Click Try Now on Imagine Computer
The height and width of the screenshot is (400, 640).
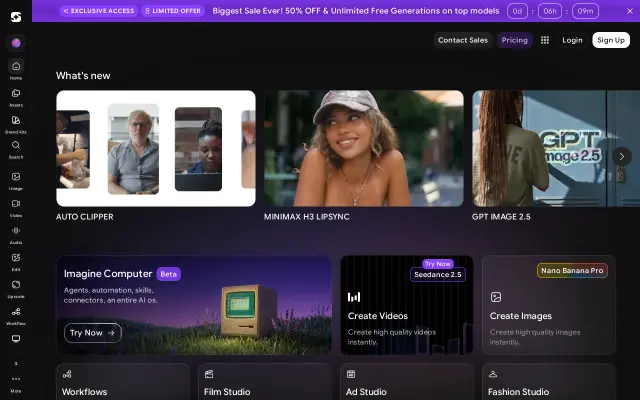(93, 333)
